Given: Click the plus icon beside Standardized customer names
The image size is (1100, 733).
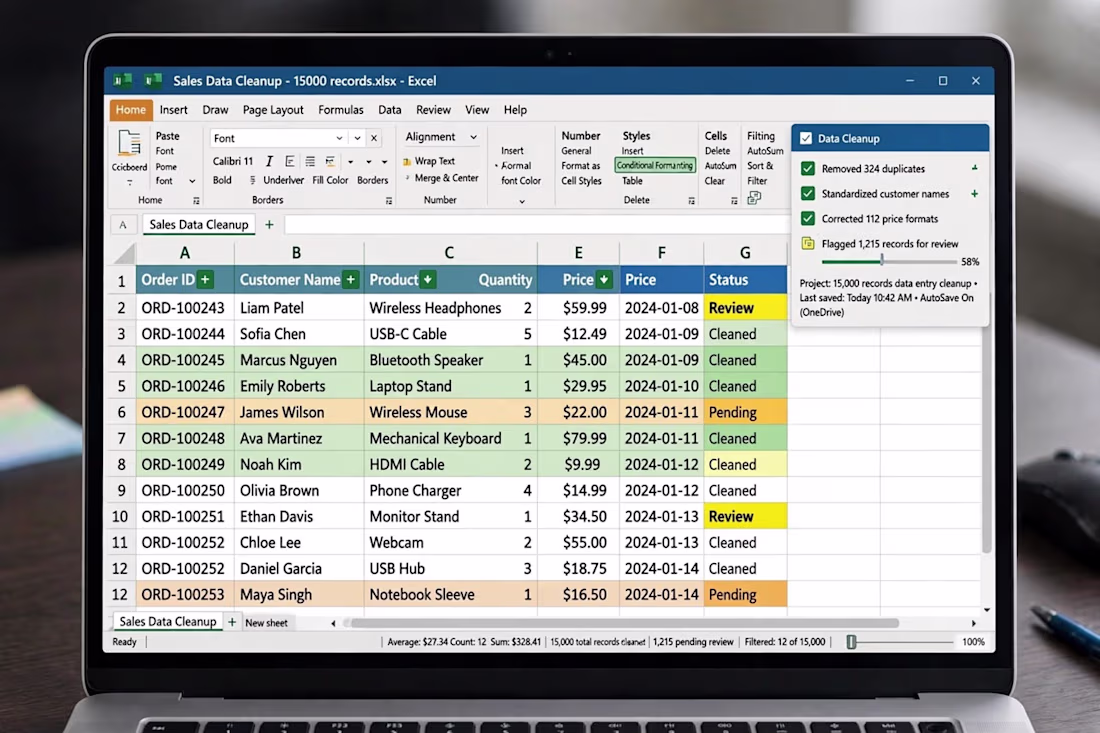Looking at the screenshot, I should pyautogui.click(x=974, y=194).
